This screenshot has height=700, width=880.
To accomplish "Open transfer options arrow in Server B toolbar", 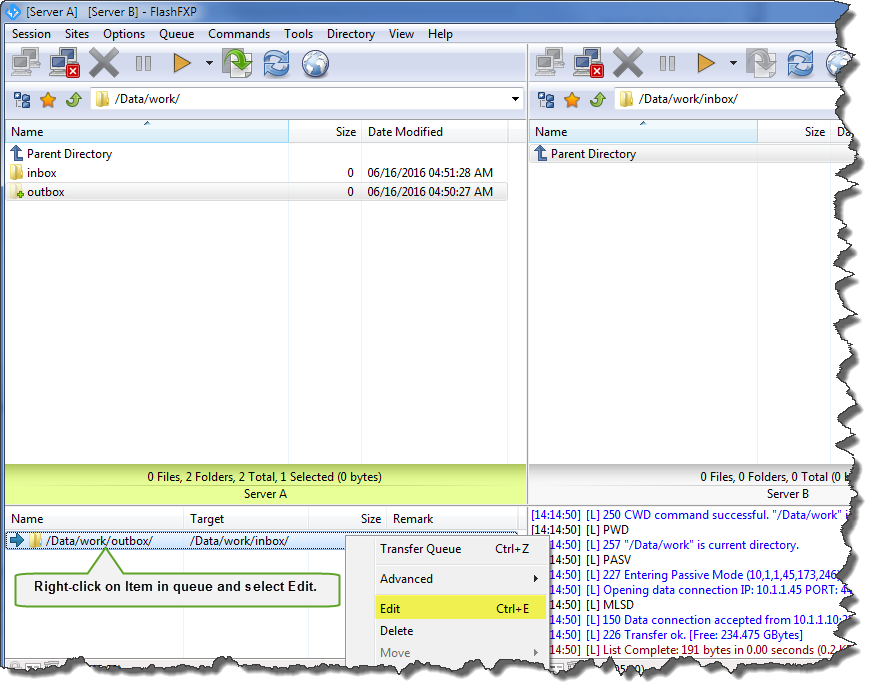I will (x=733, y=63).
